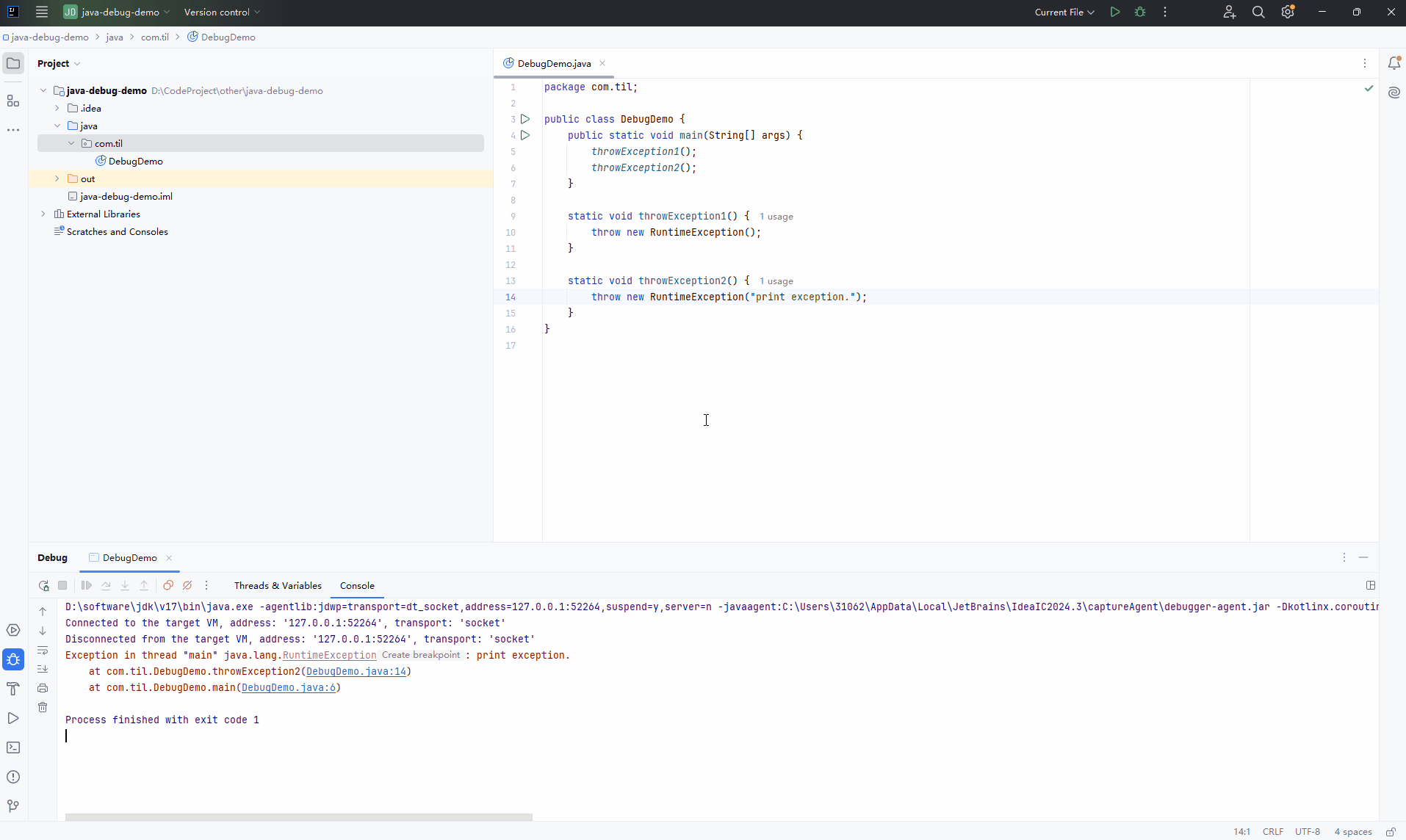Open the Build hammer tool window
Screen dimensions: 1406x840
point(13,689)
